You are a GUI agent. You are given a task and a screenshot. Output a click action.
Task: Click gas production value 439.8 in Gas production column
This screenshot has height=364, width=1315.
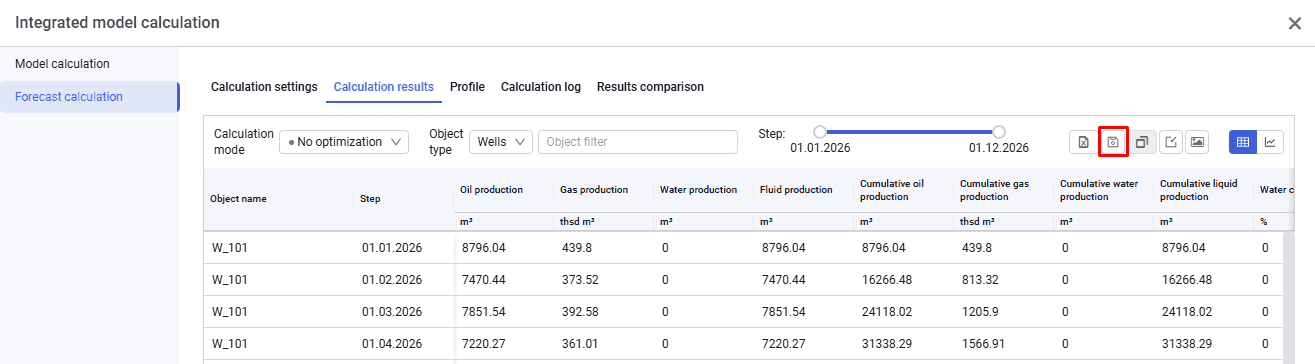click(x=577, y=247)
